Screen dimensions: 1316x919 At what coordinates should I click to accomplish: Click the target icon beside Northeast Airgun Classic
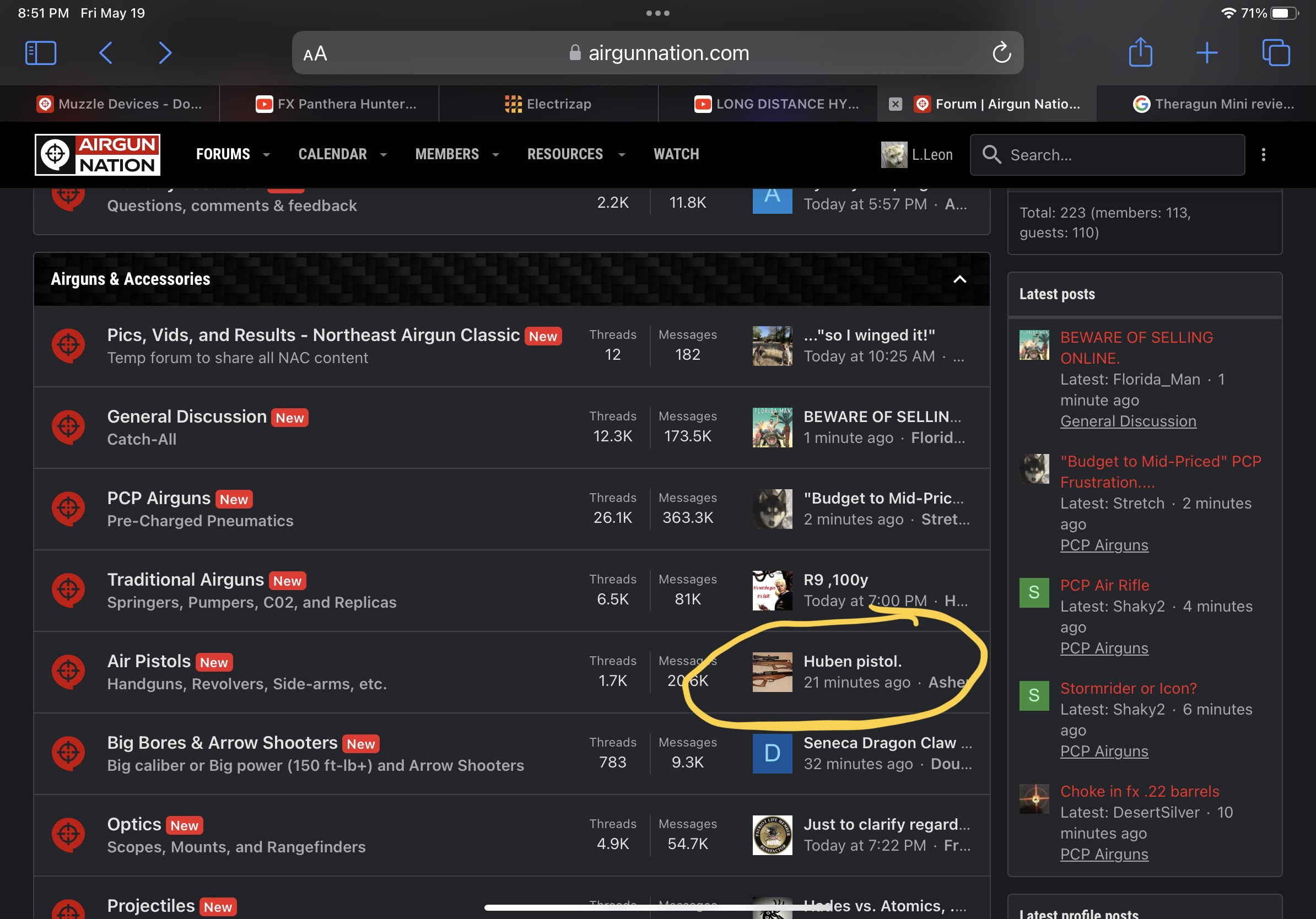click(x=68, y=345)
